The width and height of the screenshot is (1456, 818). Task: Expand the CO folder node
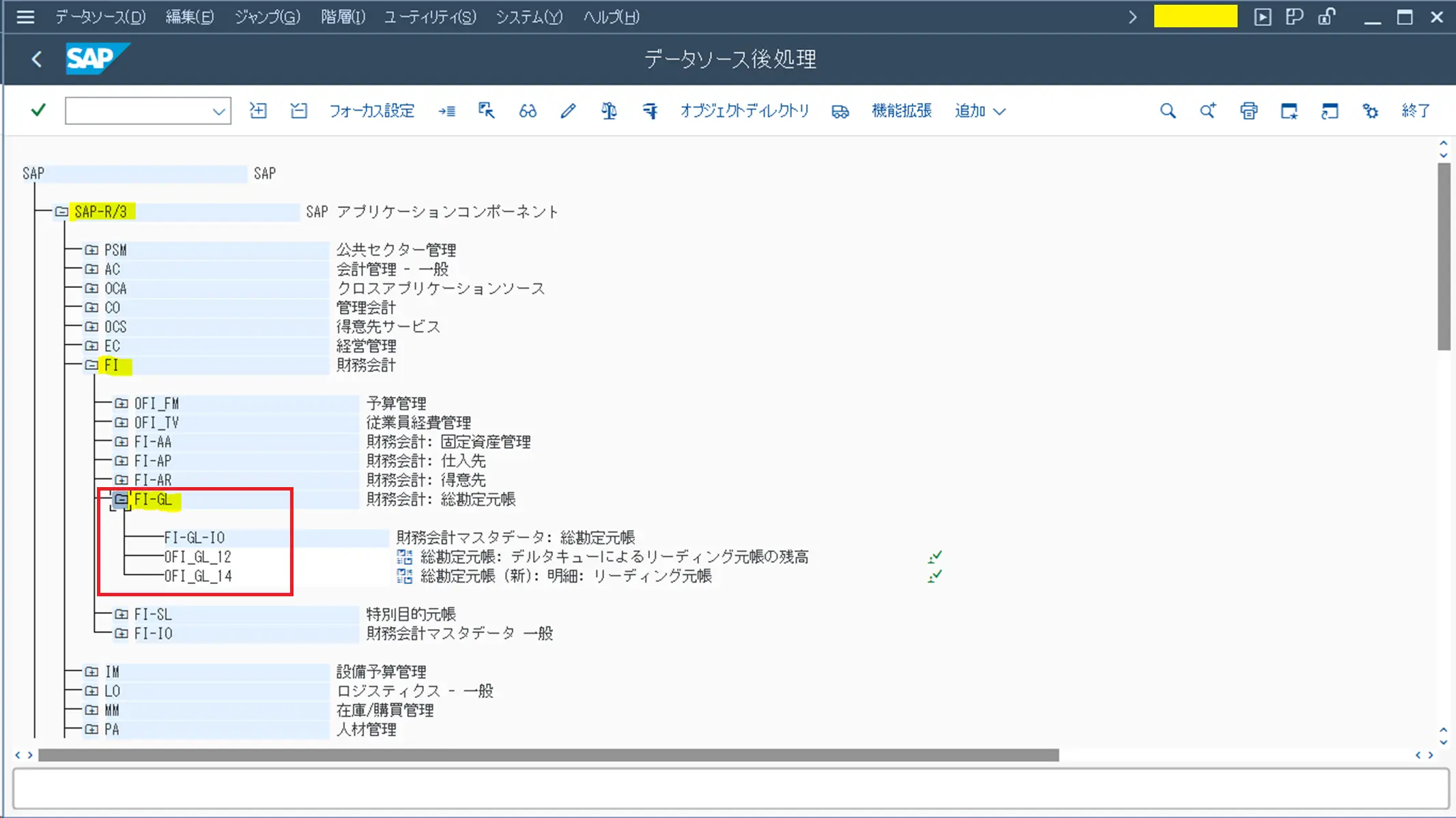click(91, 307)
